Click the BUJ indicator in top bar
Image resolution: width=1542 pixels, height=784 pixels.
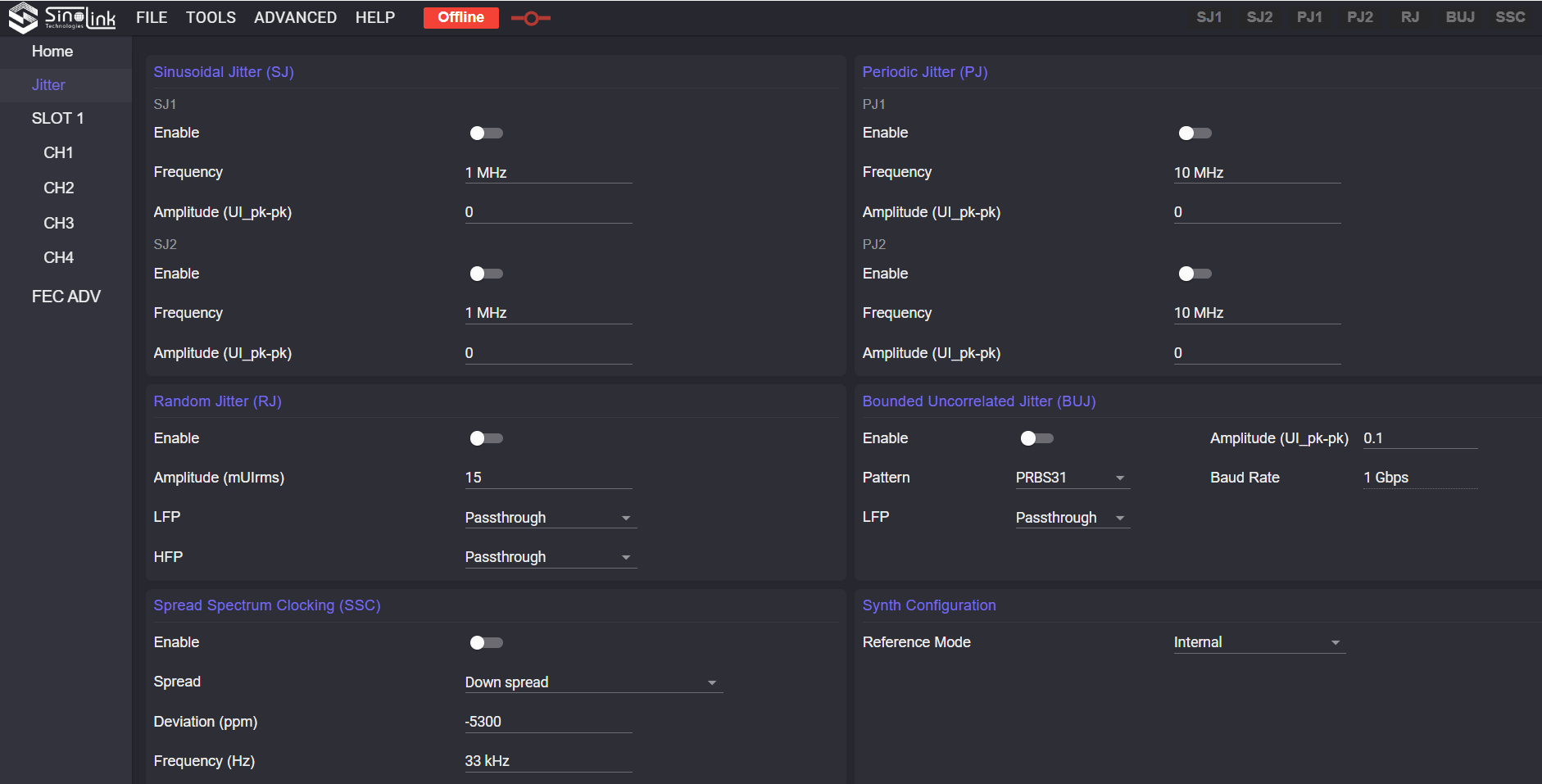click(1460, 17)
